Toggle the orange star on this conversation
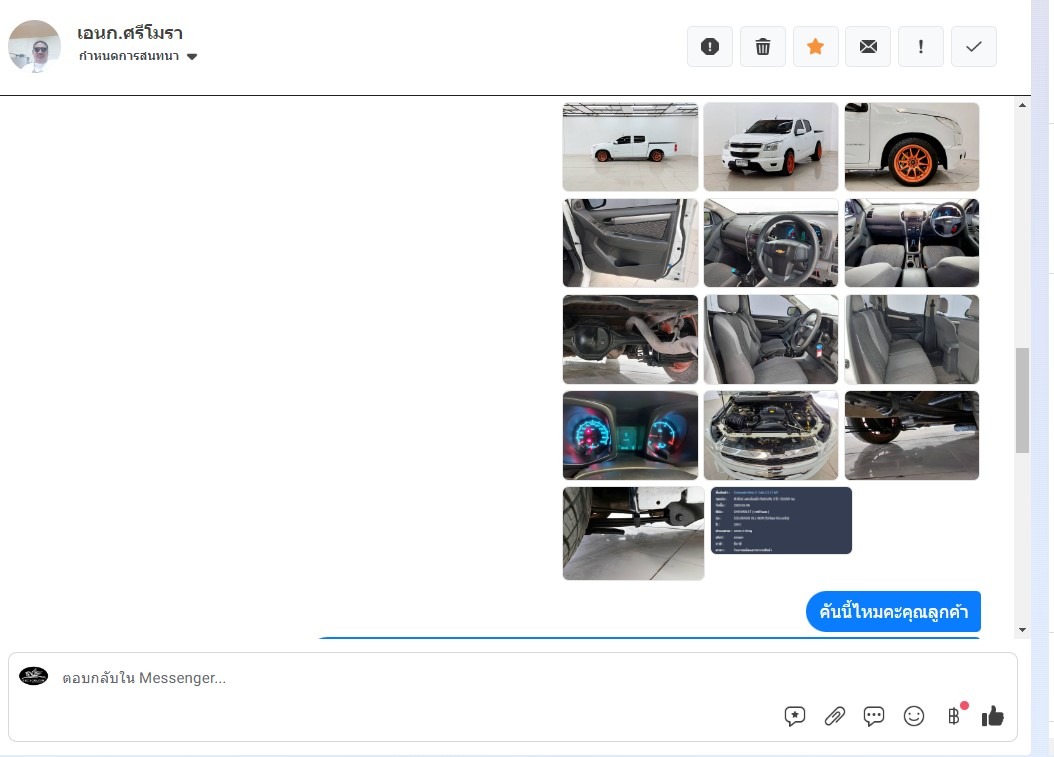The height and width of the screenshot is (757, 1054). point(815,47)
